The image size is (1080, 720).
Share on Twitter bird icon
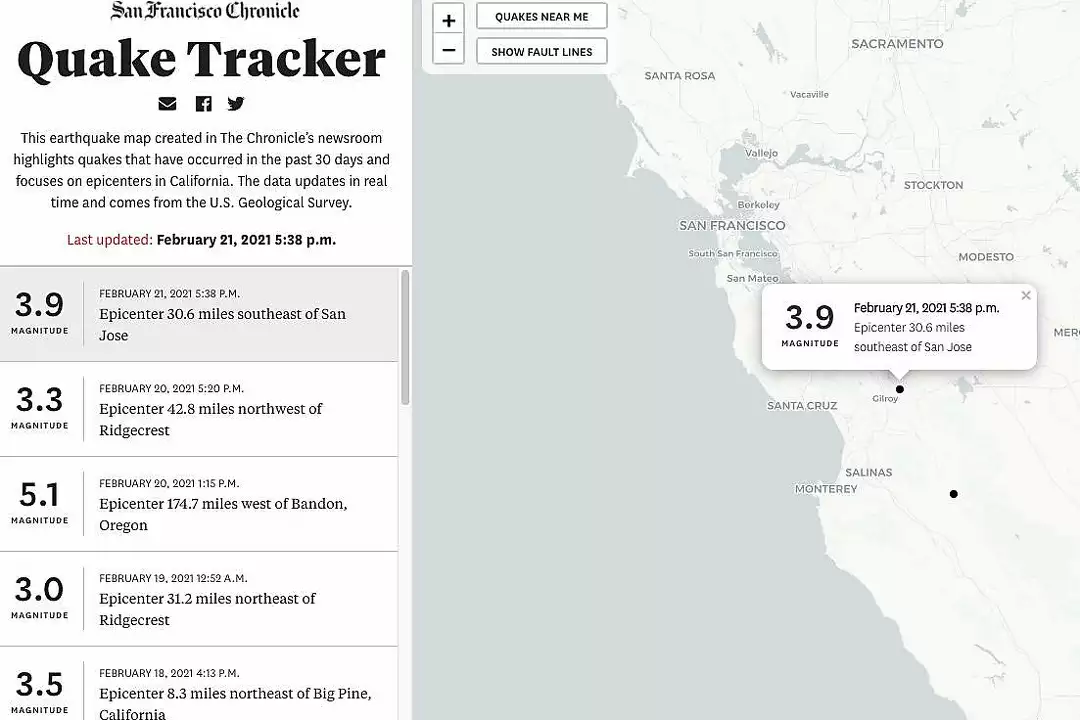click(236, 104)
